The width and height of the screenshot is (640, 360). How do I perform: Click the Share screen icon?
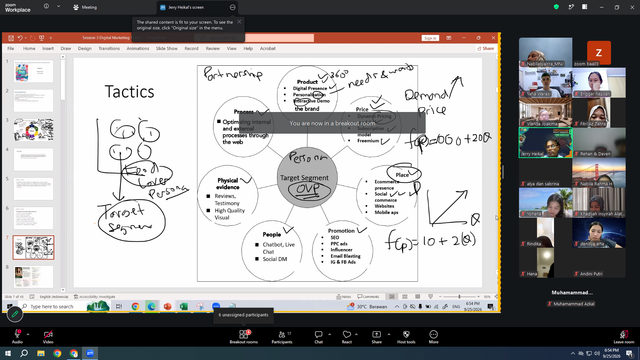[376, 334]
